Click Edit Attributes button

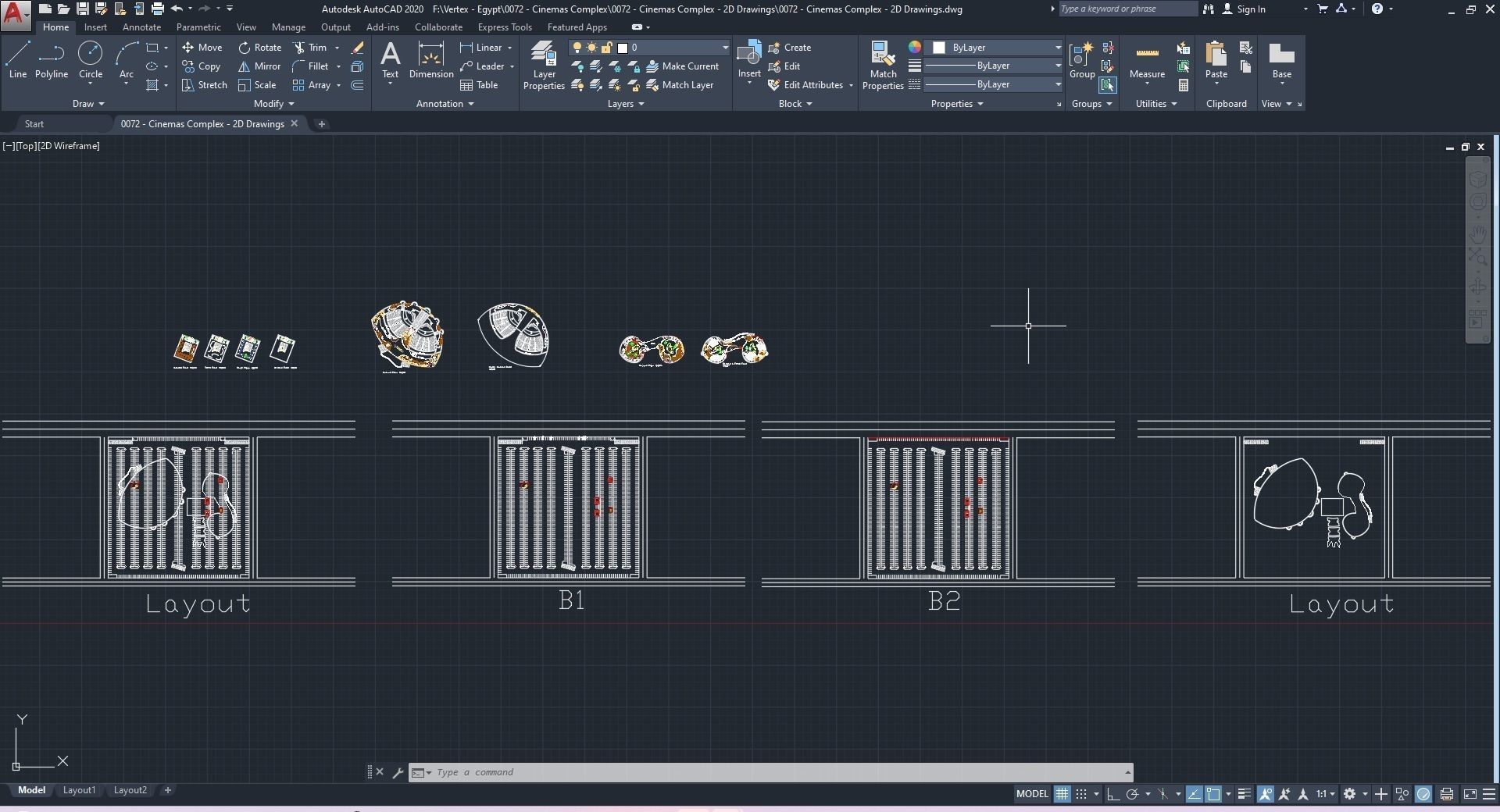805,85
